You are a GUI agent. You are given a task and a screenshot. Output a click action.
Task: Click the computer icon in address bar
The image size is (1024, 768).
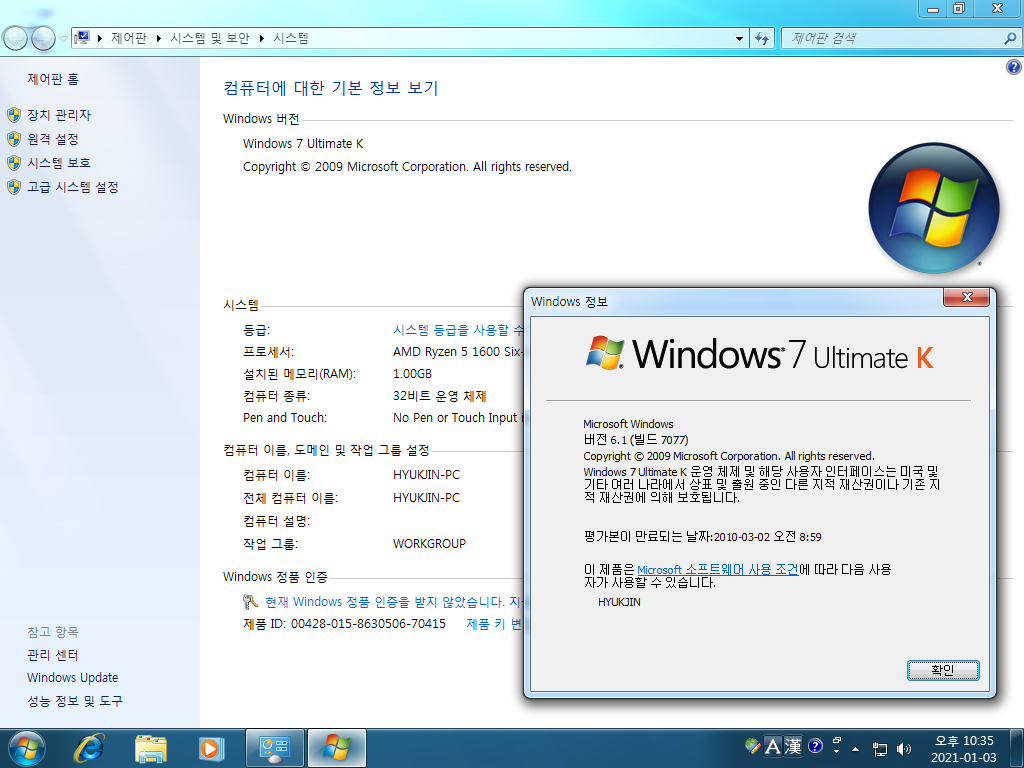[x=82, y=38]
